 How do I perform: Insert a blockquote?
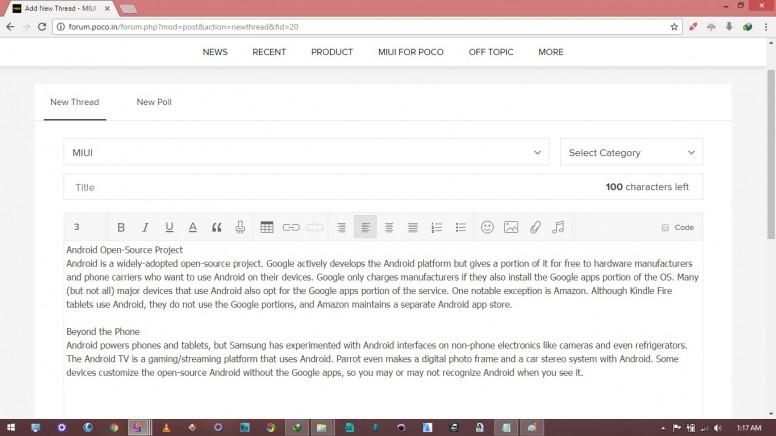coord(216,227)
